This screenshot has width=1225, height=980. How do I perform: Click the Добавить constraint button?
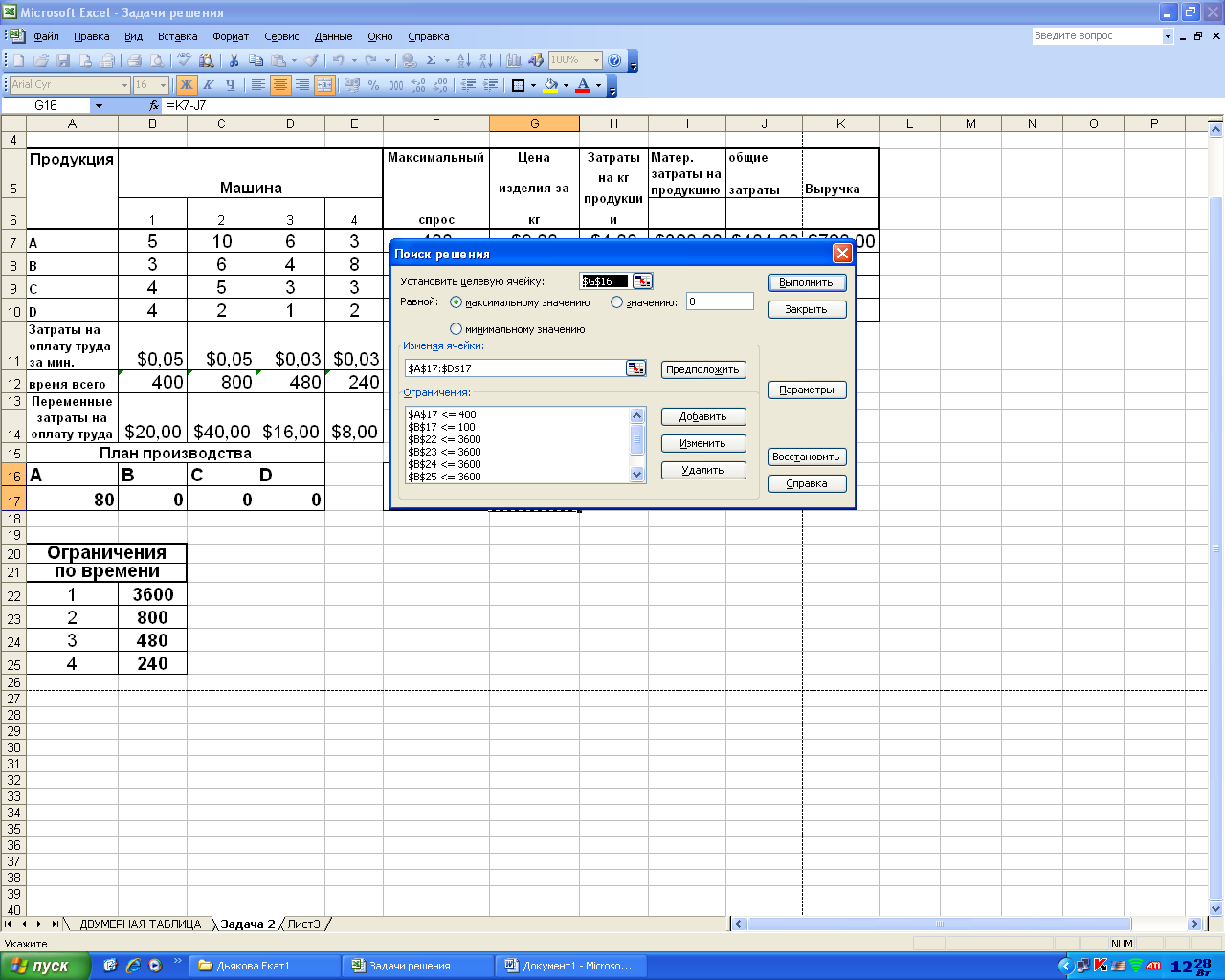702,416
